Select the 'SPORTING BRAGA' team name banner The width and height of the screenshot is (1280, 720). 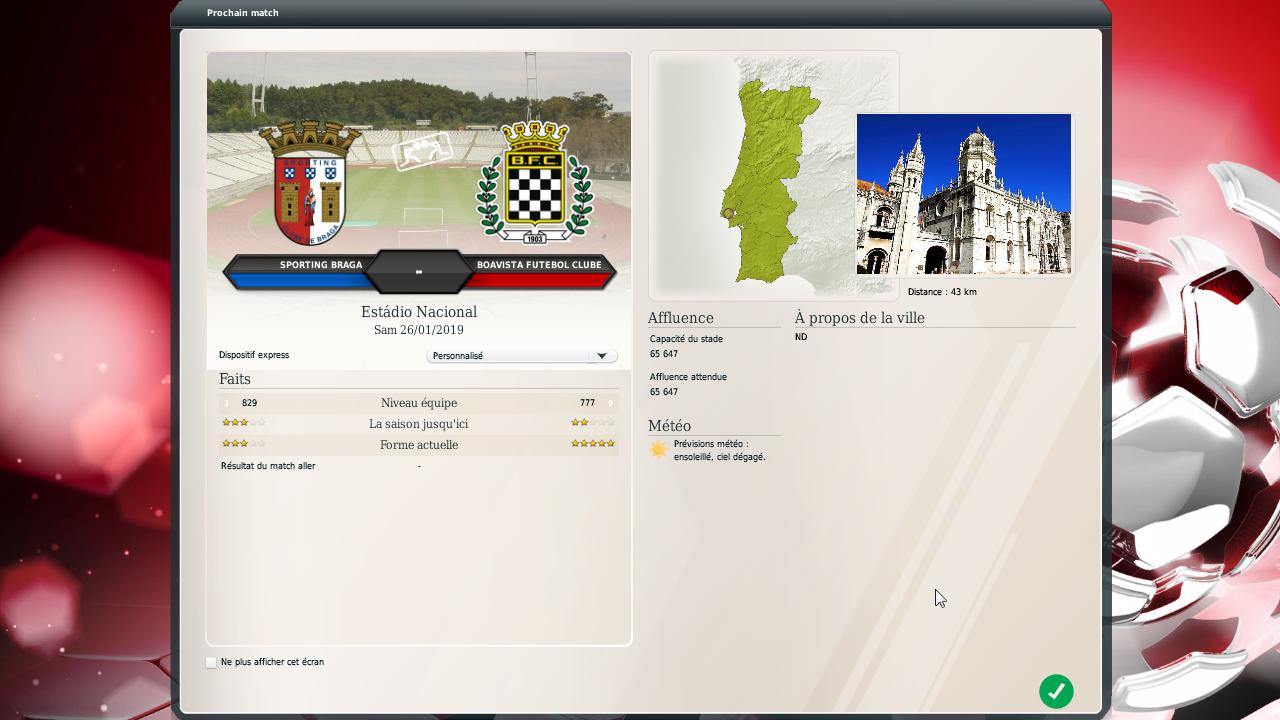tap(321, 265)
